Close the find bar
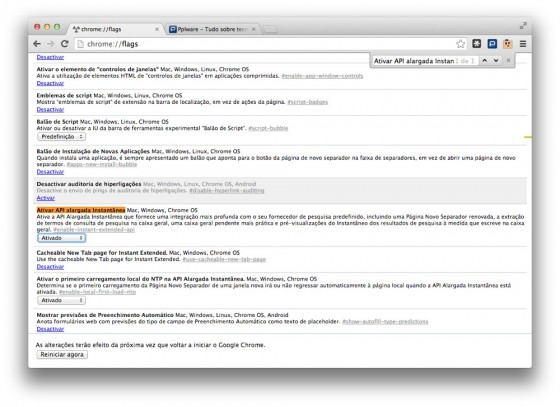 tap(508, 61)
